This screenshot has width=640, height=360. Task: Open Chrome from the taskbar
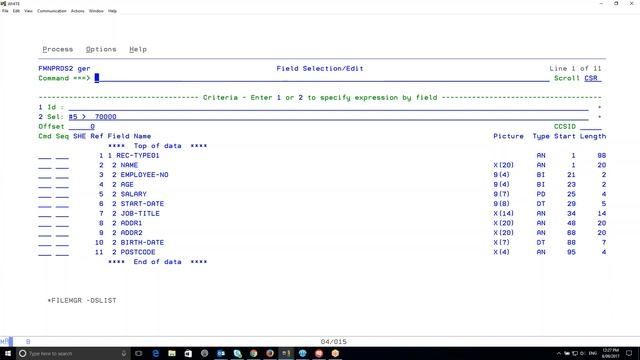[253, 353]
